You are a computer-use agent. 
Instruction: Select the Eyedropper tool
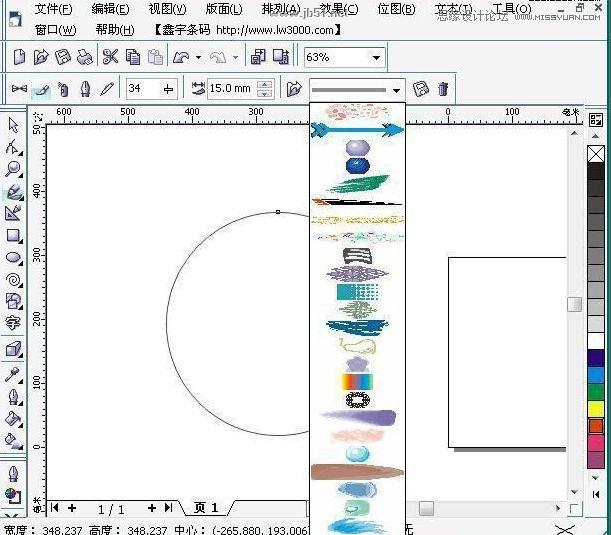click(13, 375)
